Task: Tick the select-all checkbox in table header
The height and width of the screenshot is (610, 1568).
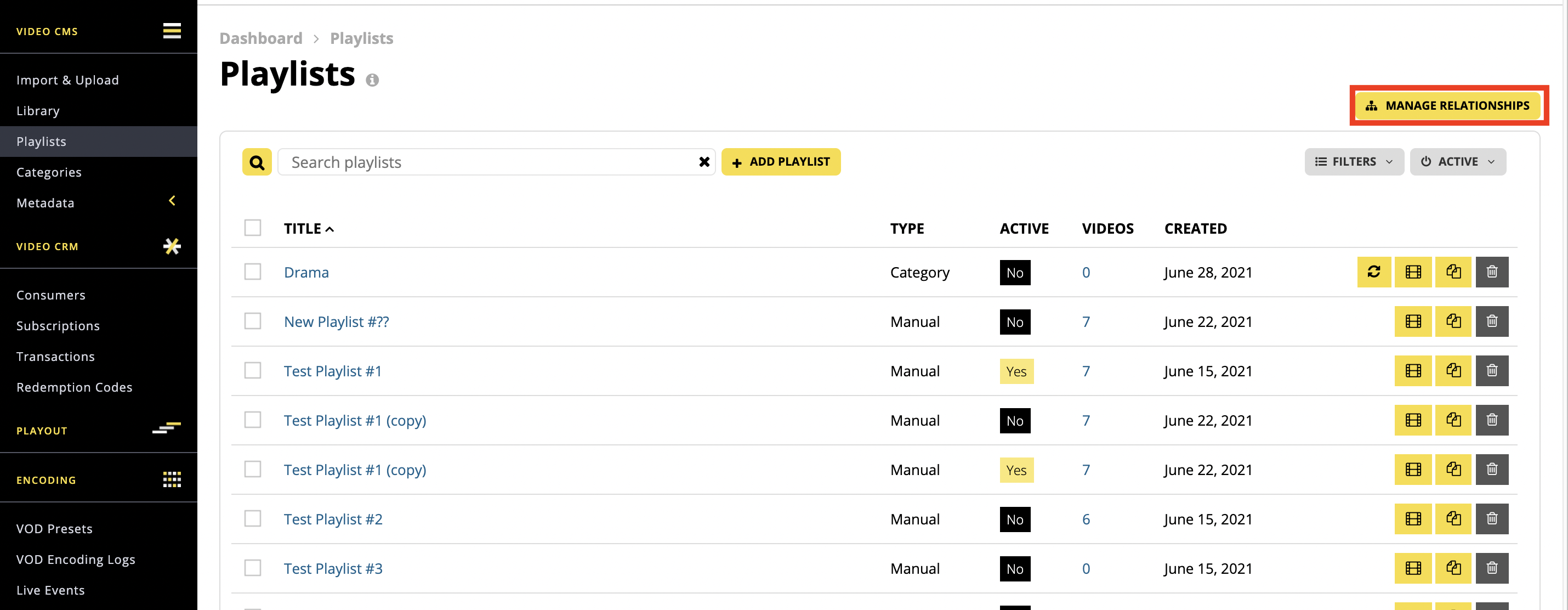Action: coord(253,228)
